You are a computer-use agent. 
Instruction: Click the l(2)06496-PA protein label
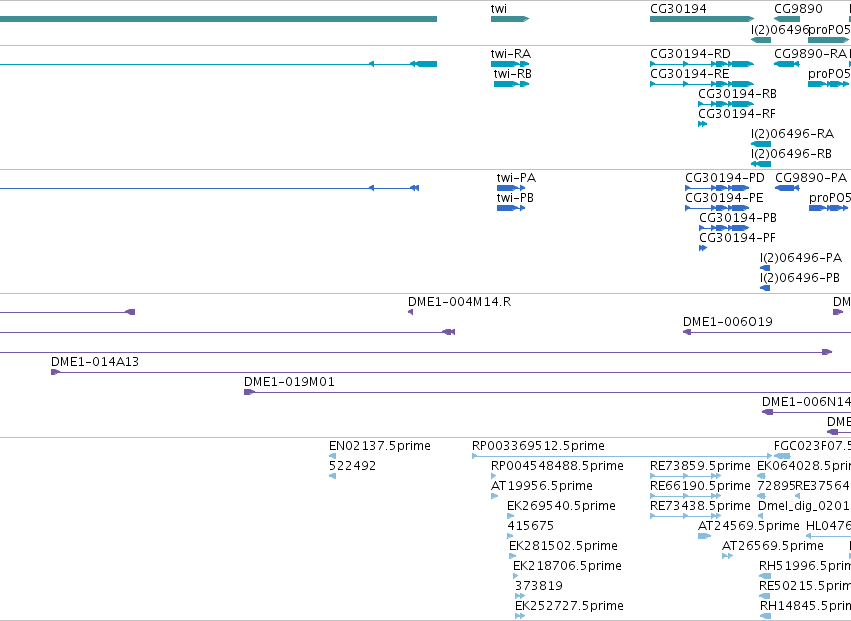[x=801, y=258]
